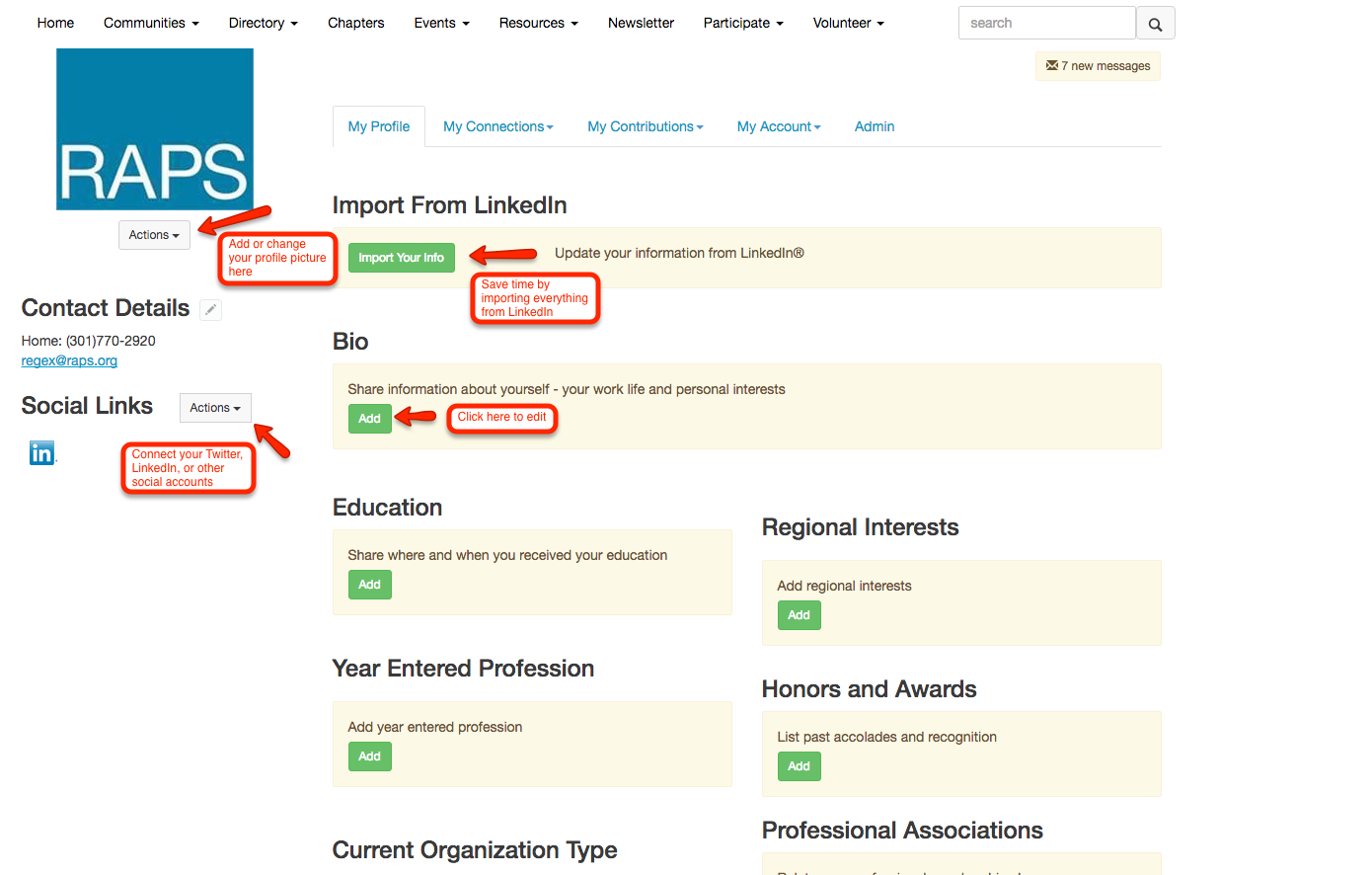1372x875 pixels.
Task: Click Add in the Education section
Action: click(x=370, y=585)
